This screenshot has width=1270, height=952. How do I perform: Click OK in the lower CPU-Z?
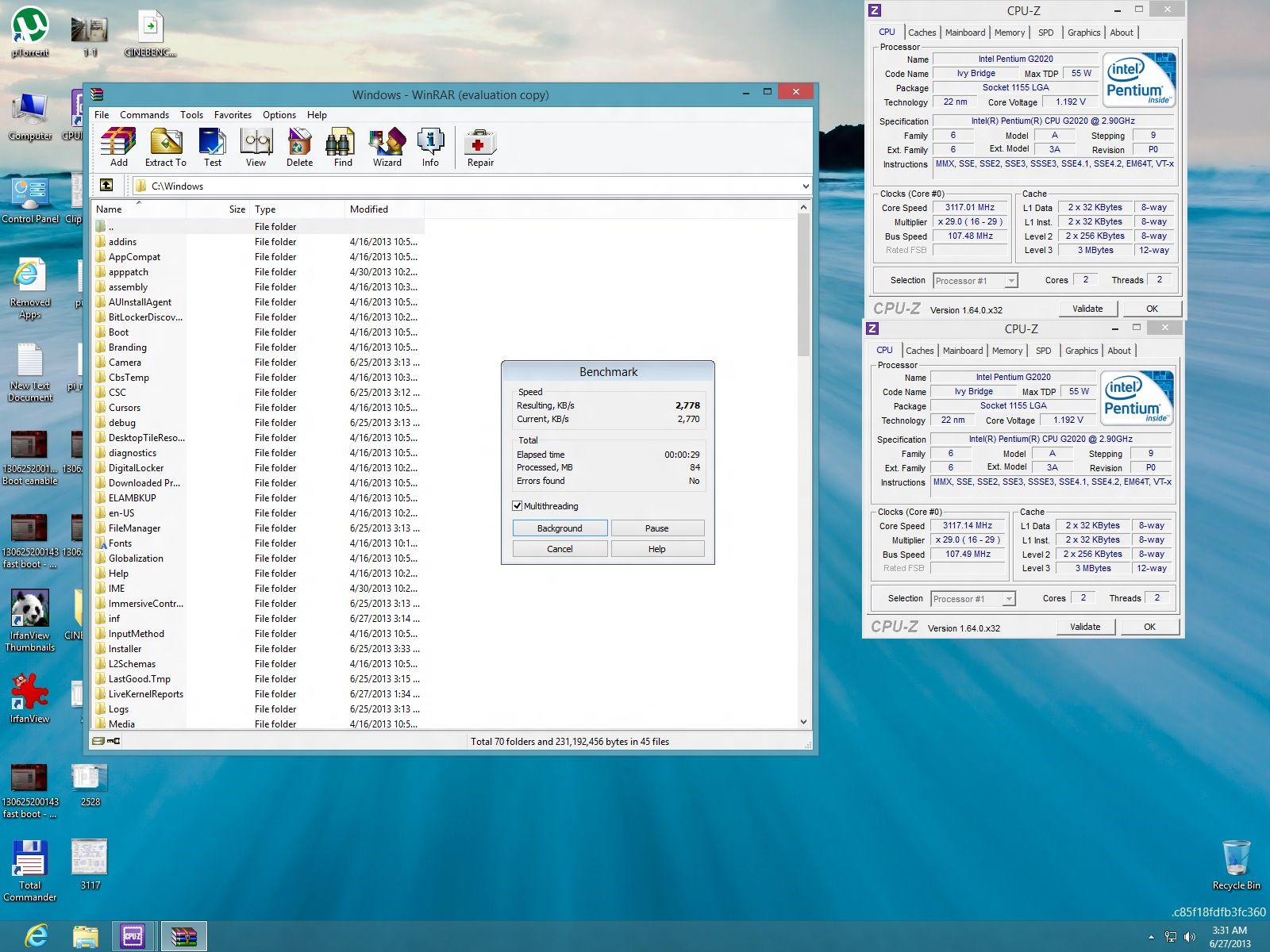coord(1149,627)
